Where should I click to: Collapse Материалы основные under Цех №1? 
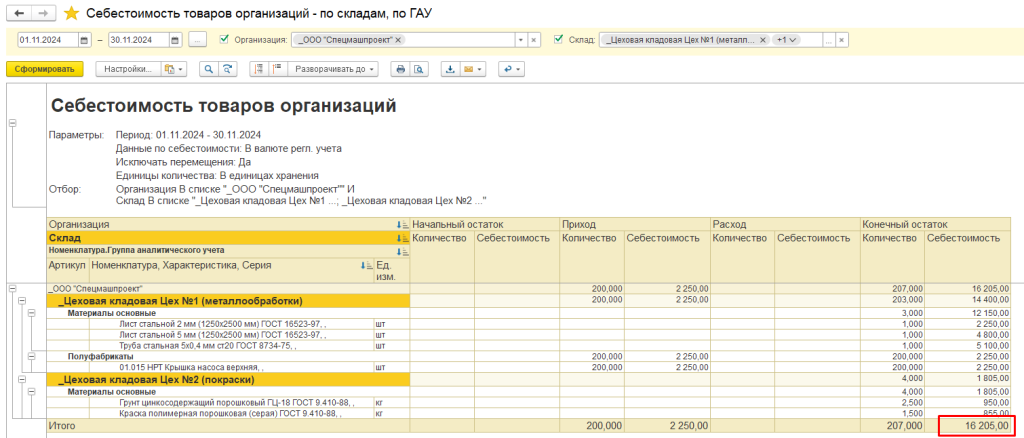[x=31, y=313]
